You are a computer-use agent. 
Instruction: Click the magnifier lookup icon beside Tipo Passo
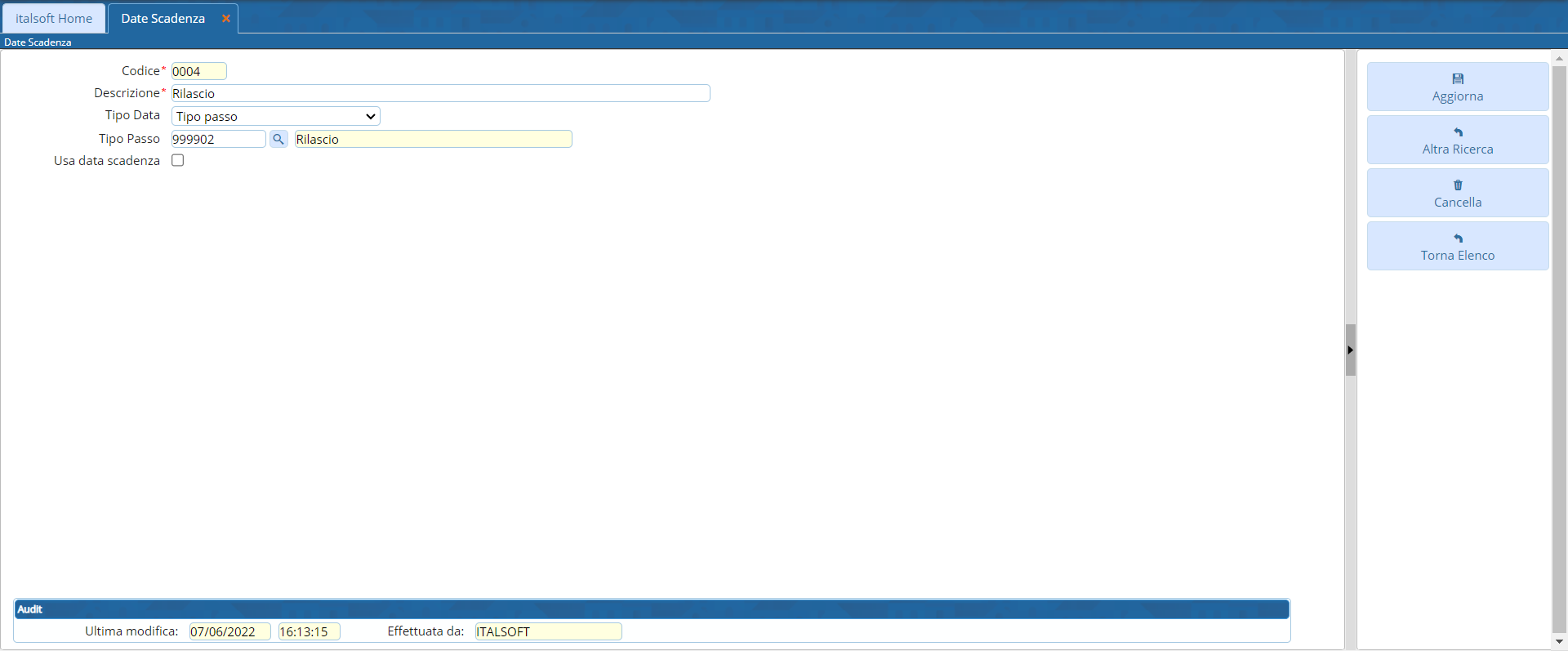pos(278,139)
